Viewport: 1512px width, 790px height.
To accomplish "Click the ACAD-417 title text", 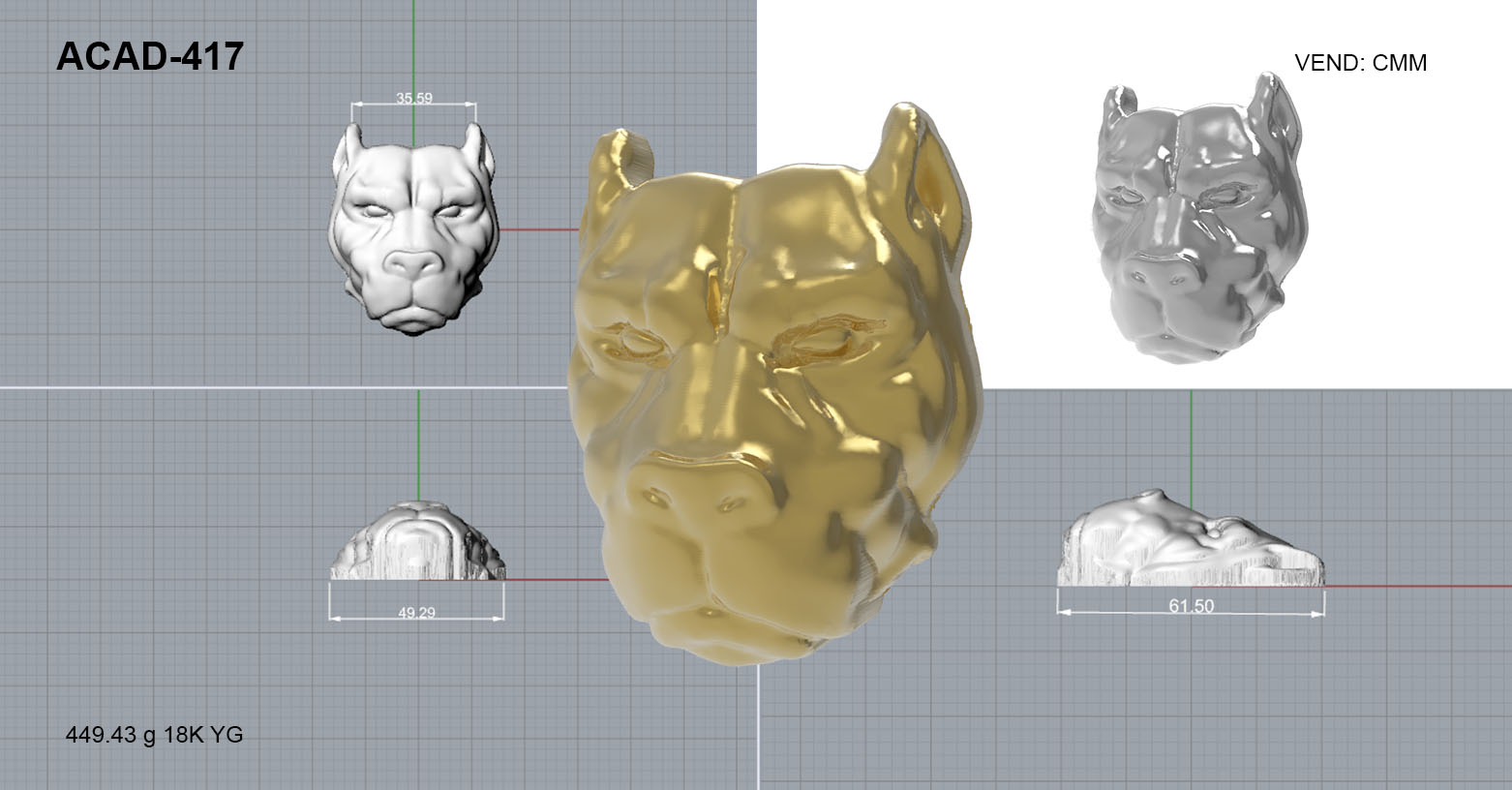I will pyautogui.click(x=150, y=57).
